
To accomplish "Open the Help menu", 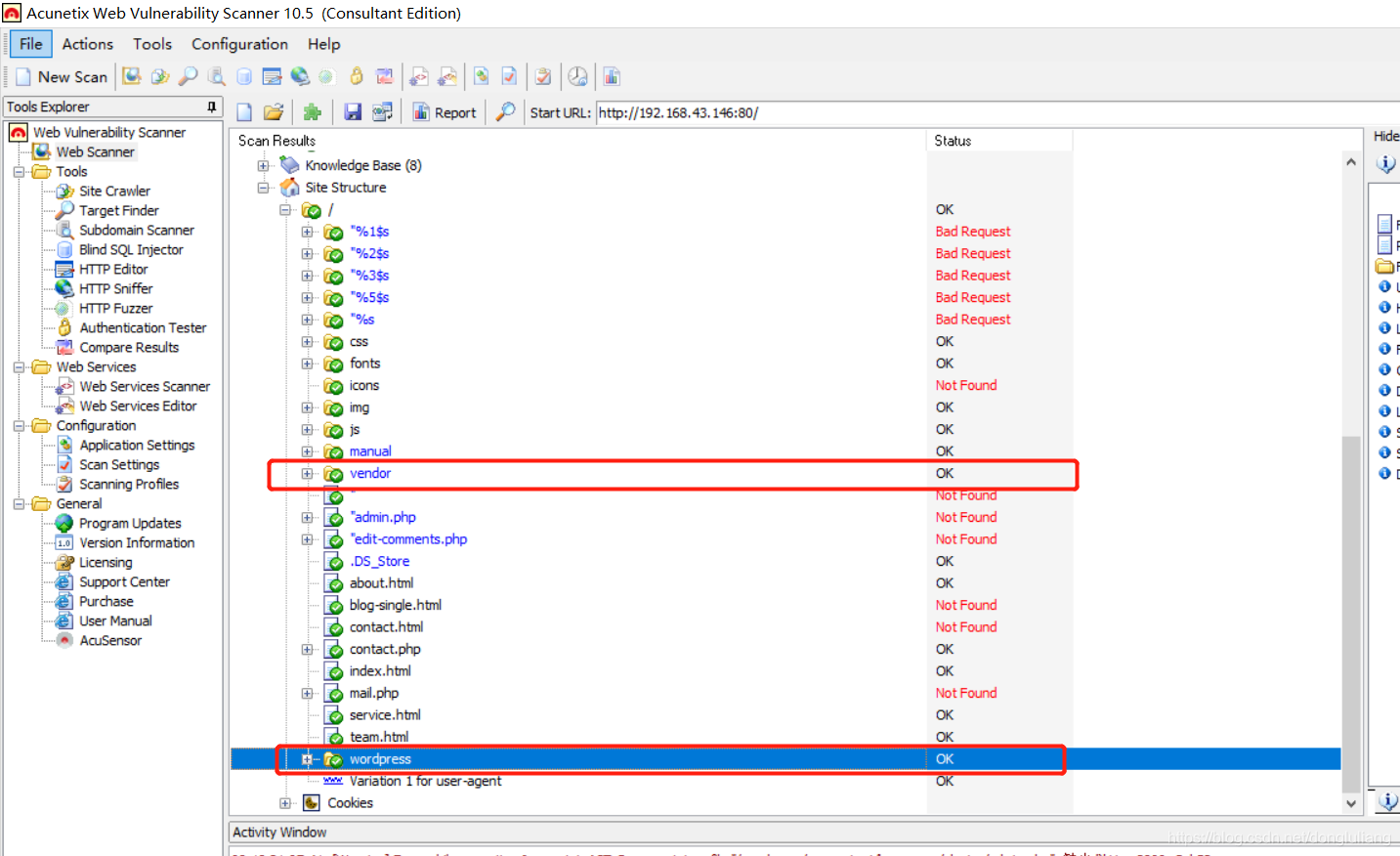I will 323,44.
